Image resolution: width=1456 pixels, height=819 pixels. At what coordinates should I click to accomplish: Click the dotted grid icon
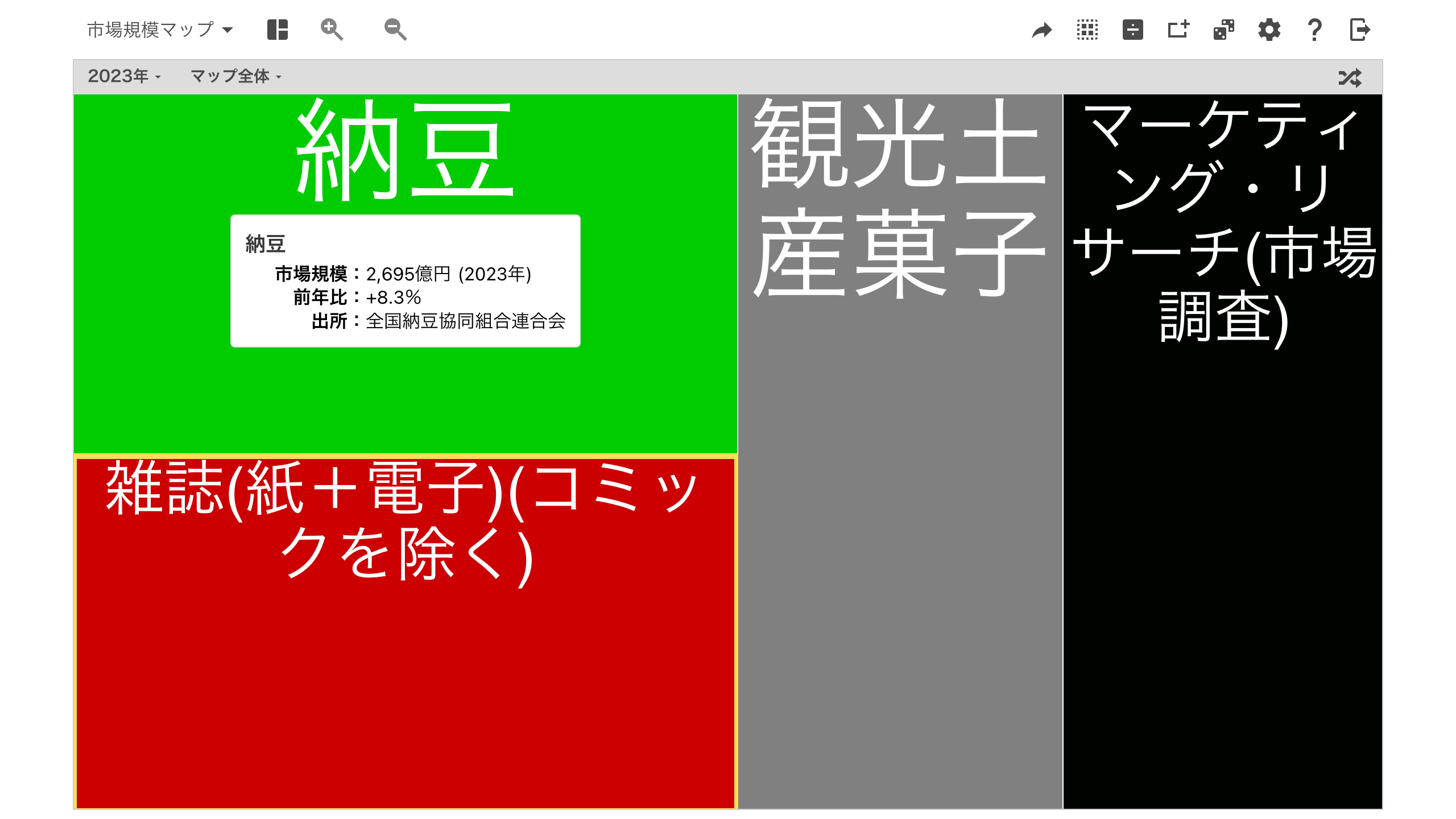[x=1087, y=30]
